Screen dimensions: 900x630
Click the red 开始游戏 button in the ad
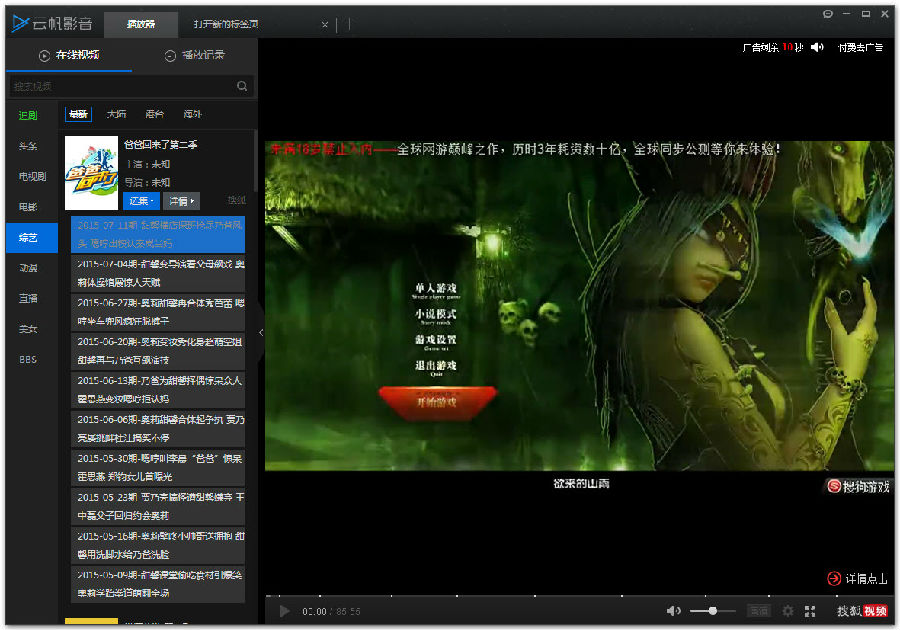point(437,402)
